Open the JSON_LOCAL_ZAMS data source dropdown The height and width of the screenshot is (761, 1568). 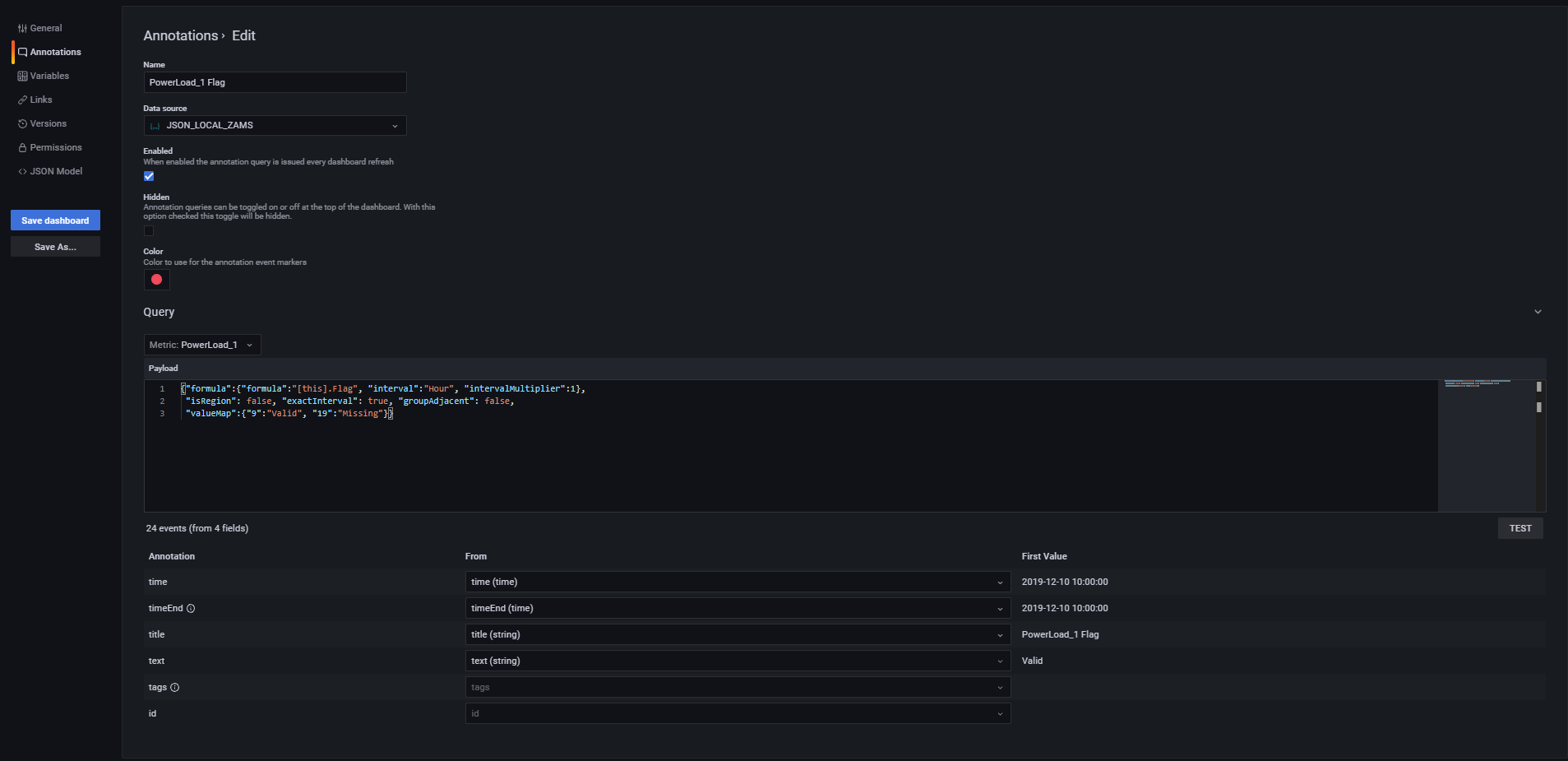tap(275, 126)
